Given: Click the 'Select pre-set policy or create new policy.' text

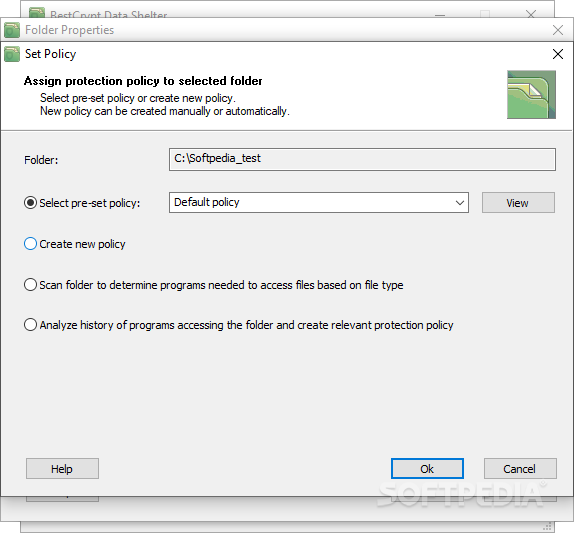Looking at the screenshot, I should coord(138,98).
